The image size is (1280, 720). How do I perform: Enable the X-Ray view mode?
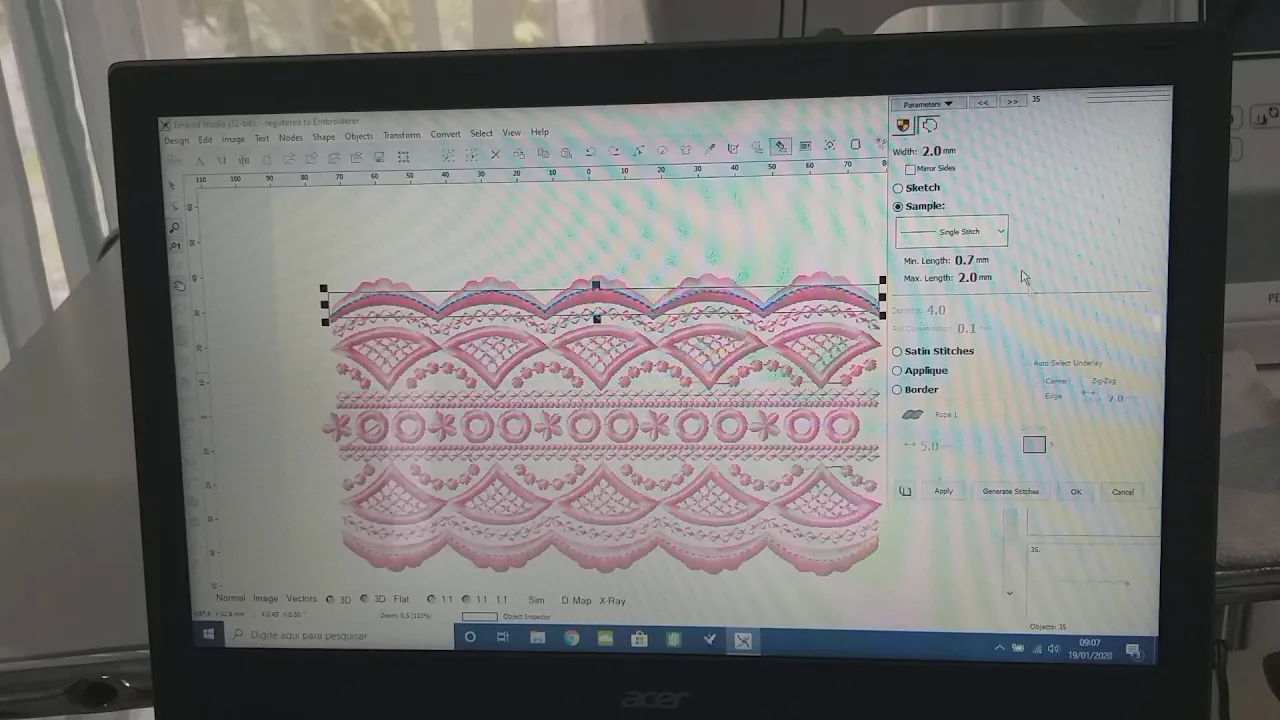click(x=612, y=601)
